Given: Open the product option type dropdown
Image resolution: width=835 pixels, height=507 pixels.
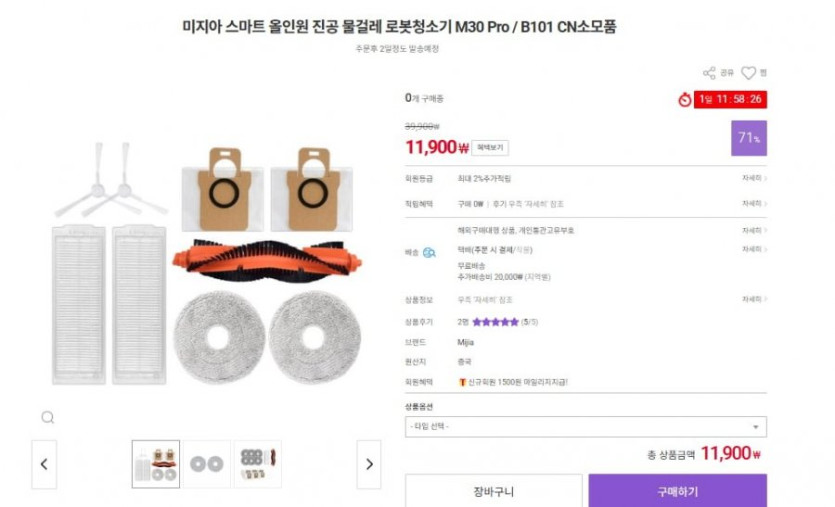Looking at the screenshot, I should (586, 427).
